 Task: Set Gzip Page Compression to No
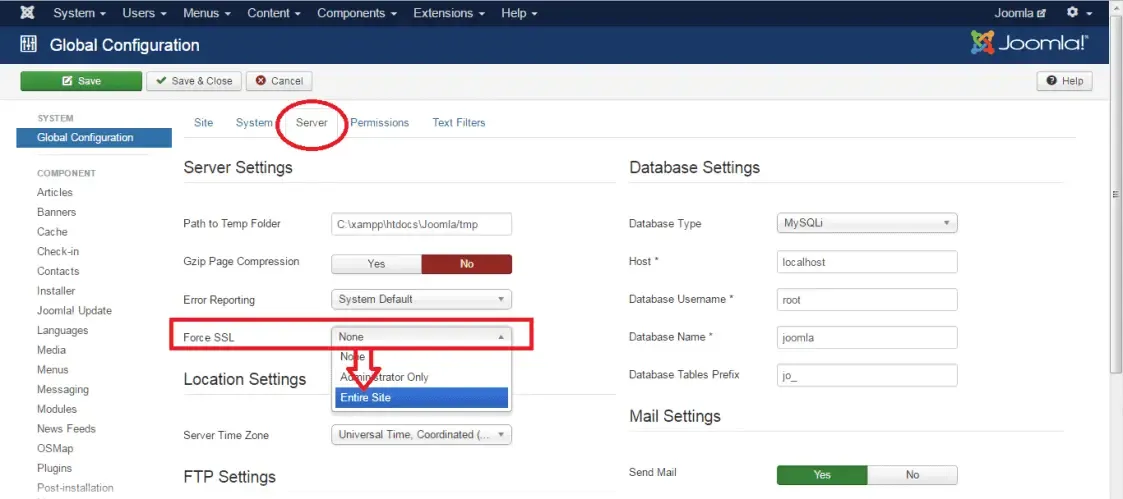point(467,264)
